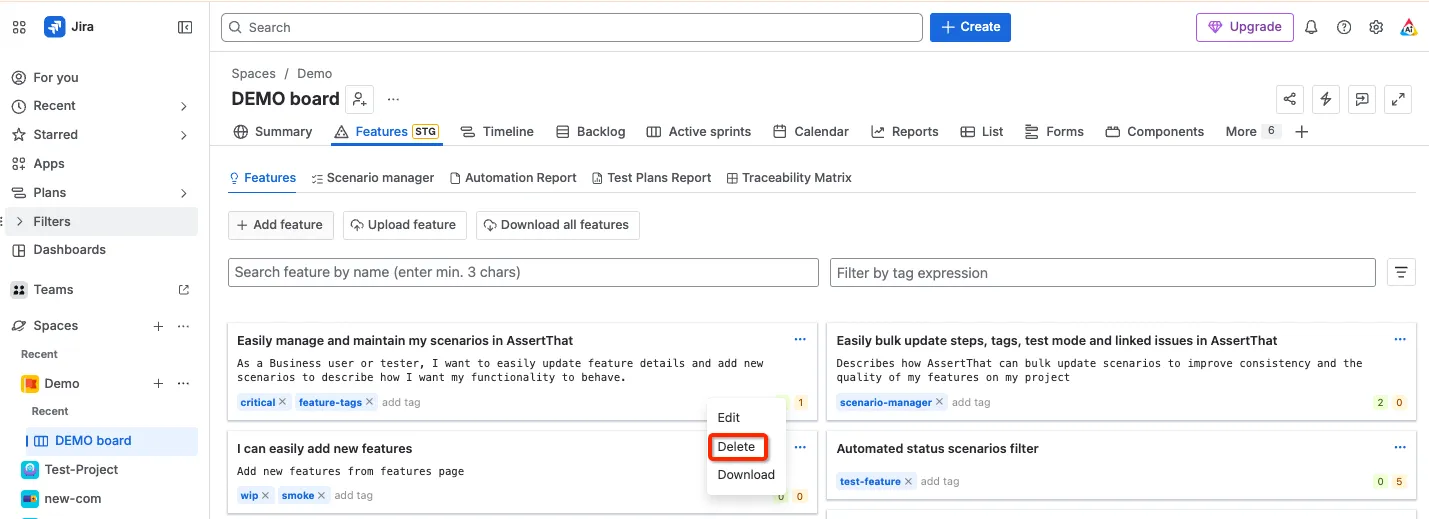Click add tag on the scenario-manager card
This screenshot has width=1429, height=519.
[x=970, y=402]
